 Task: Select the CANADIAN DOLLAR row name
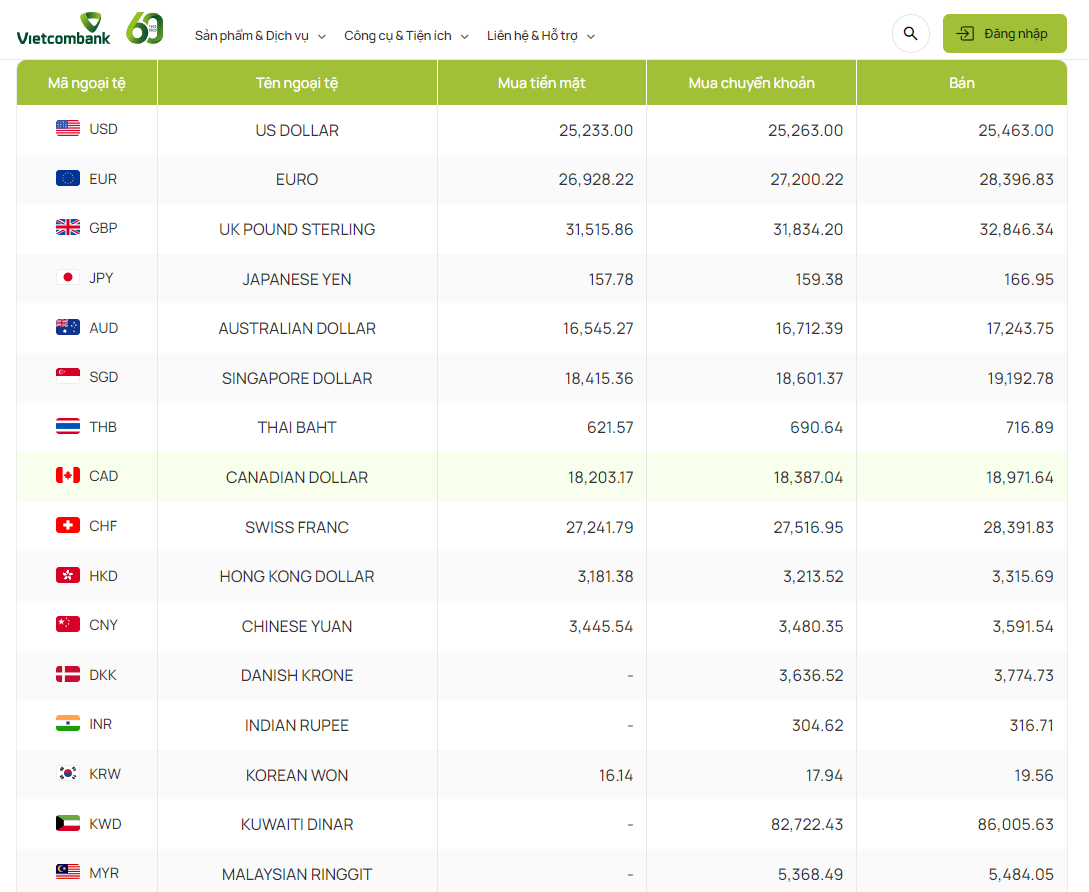(297, 477)
